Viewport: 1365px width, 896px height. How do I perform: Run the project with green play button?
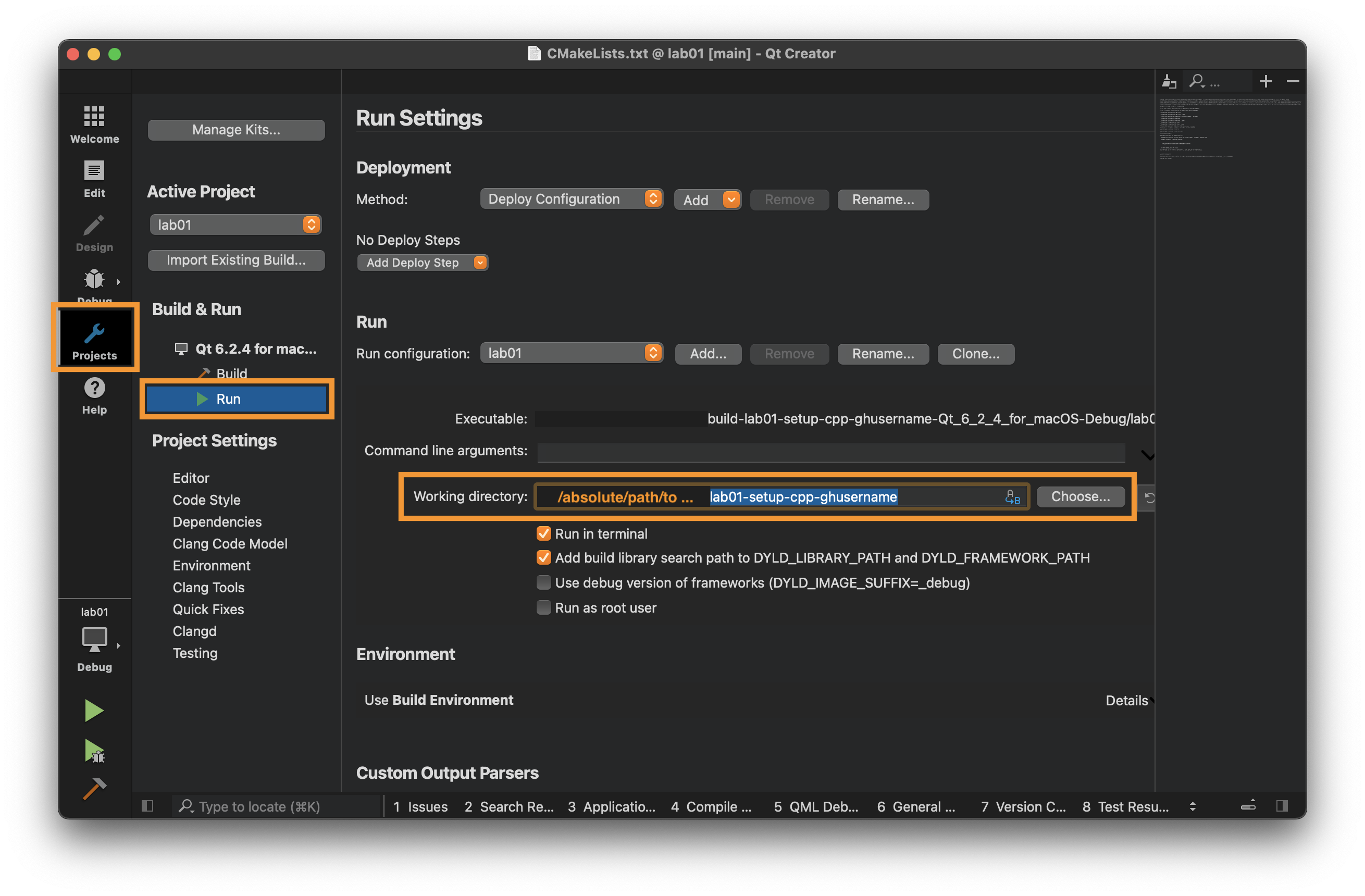click(x=93, y=711)
